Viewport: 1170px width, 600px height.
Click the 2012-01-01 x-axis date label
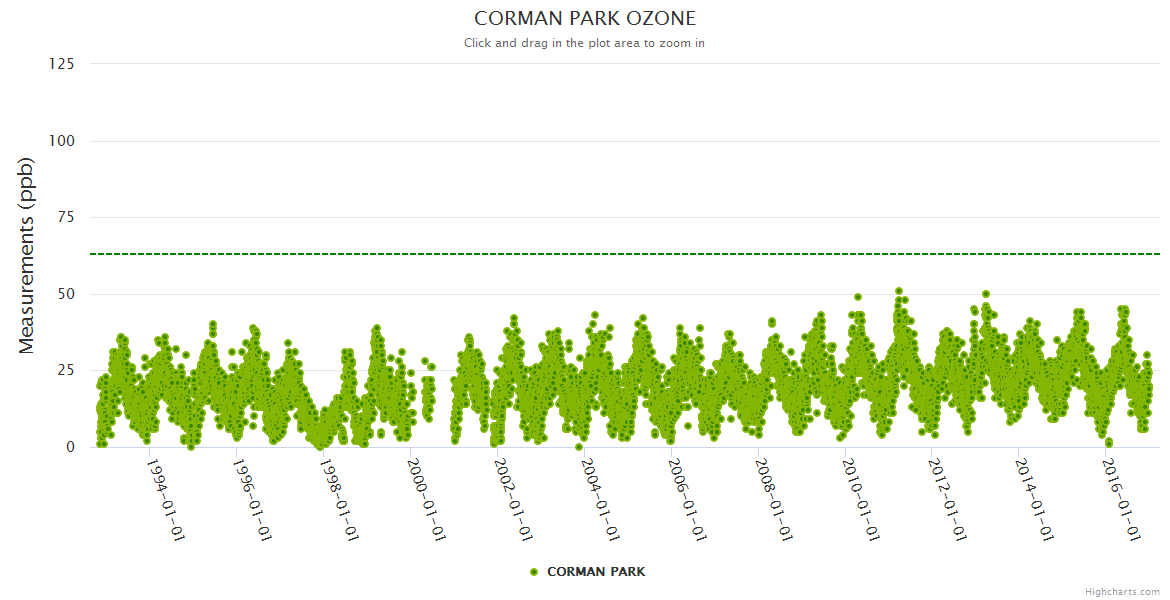948,499
